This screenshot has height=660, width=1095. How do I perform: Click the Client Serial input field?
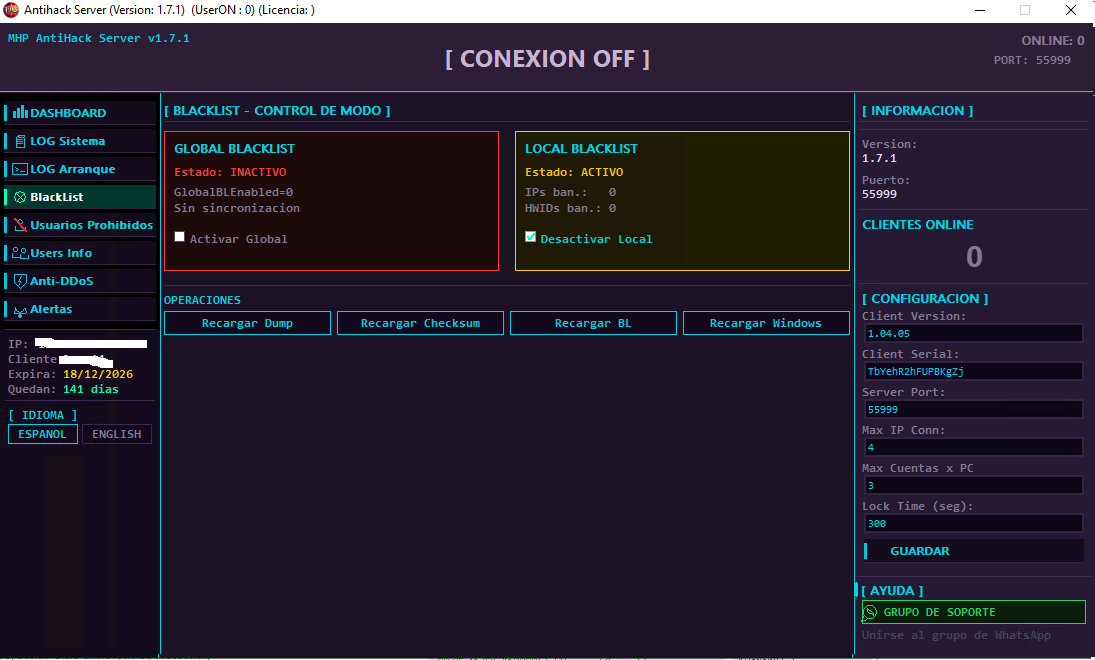973,372
